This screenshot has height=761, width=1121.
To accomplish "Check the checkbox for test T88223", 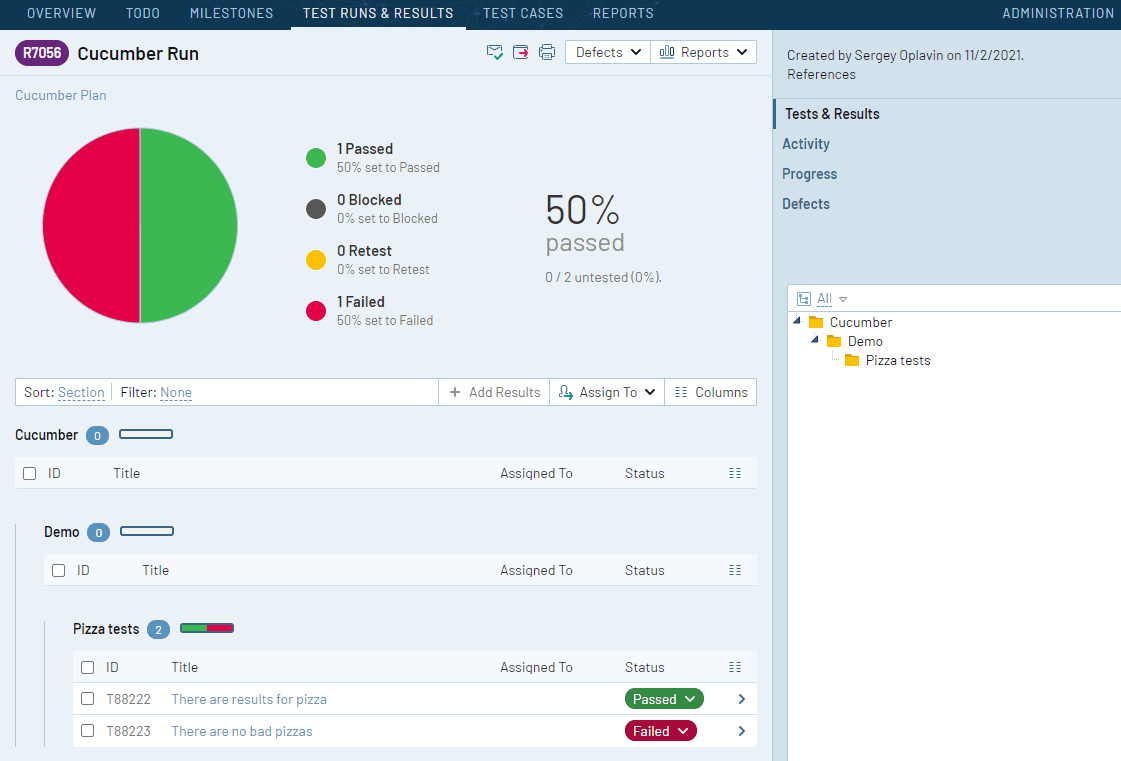I will 87,730.
